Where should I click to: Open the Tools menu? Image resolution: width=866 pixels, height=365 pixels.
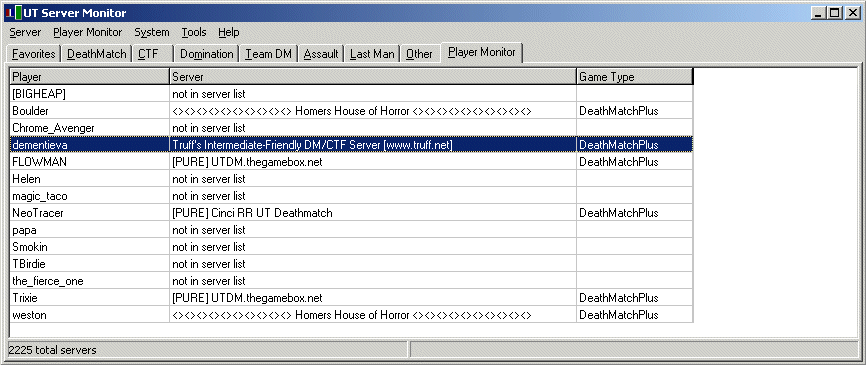194,33
